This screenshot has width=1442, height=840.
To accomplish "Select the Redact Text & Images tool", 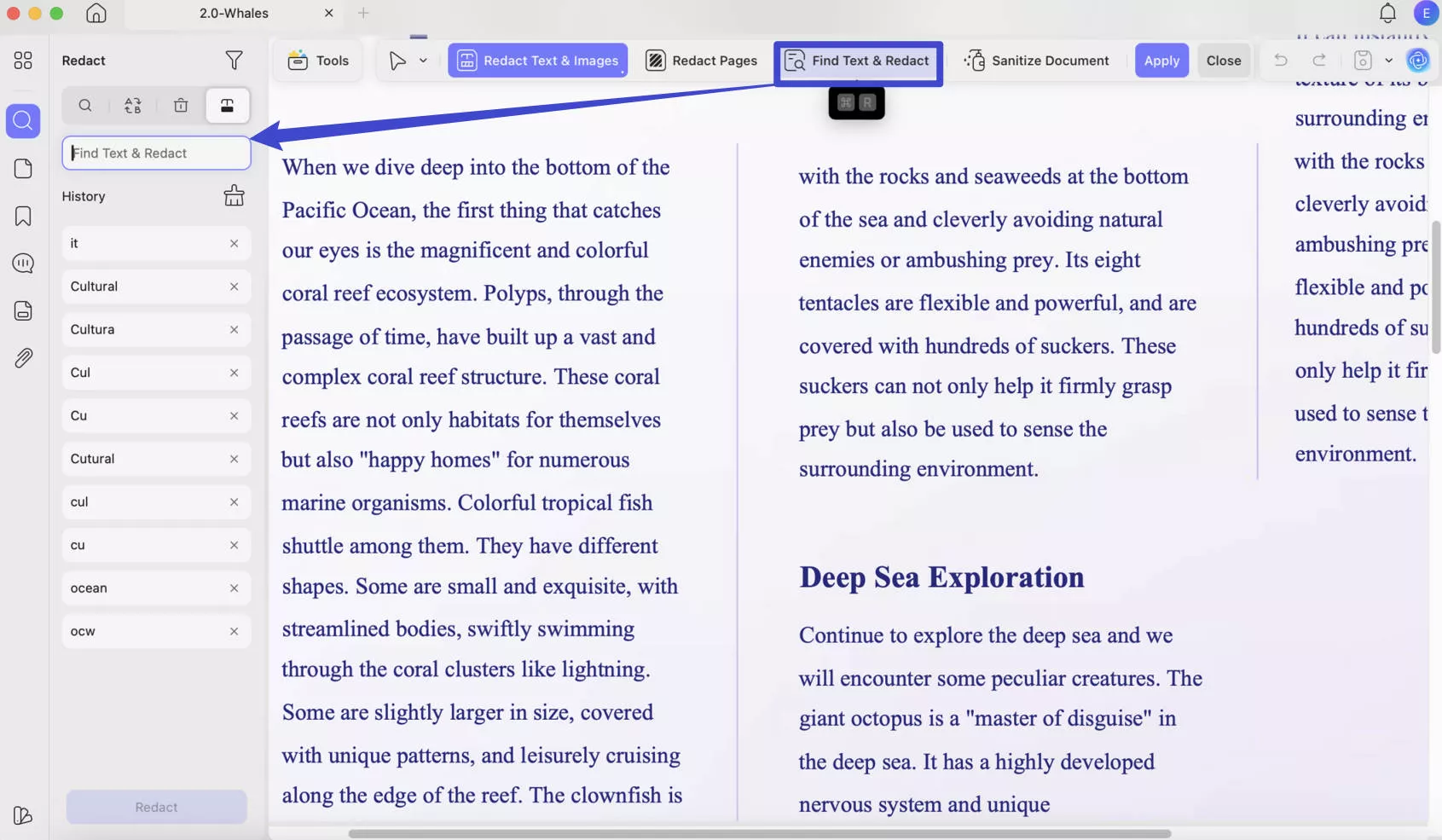I will [537, 60].
